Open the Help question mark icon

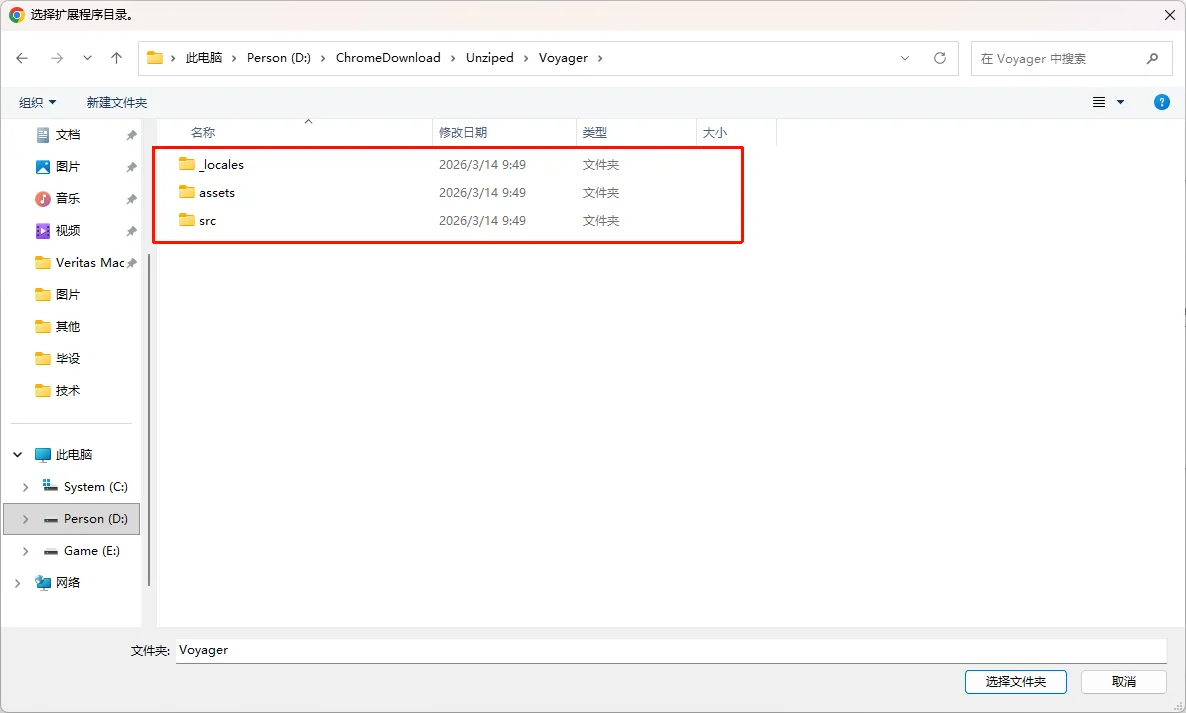(1161, 102)
